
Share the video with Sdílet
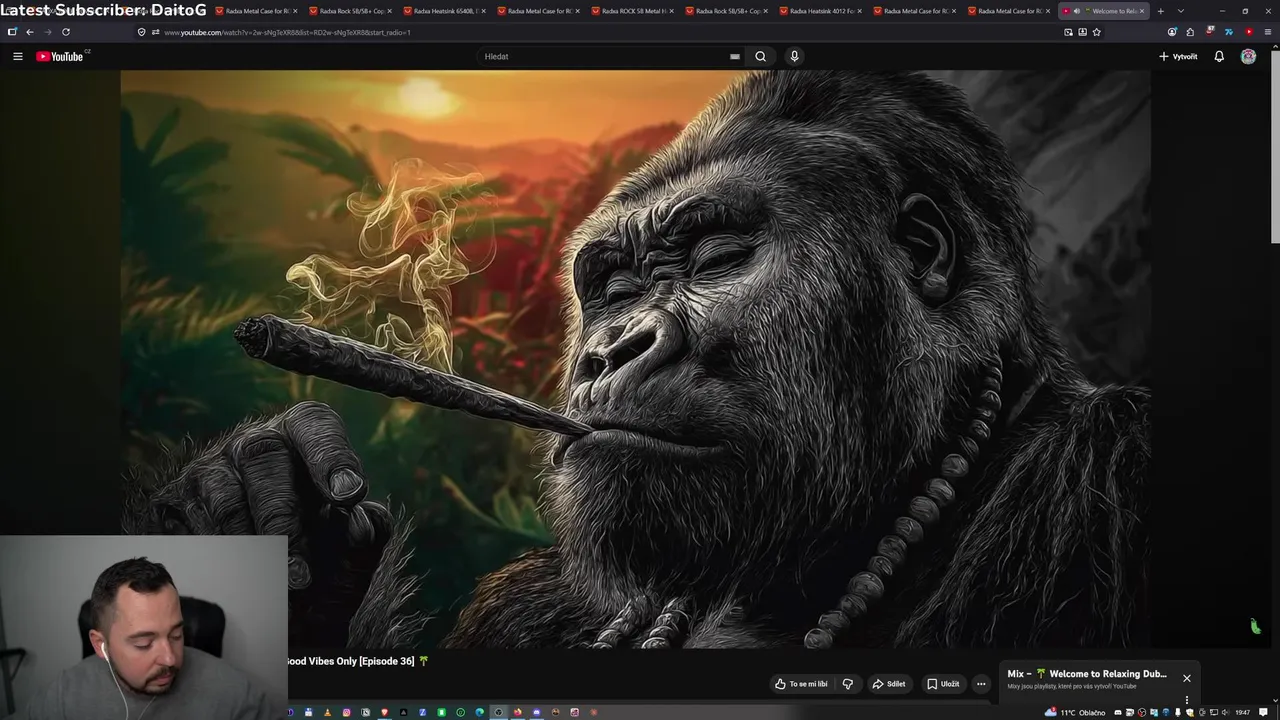tap(888, 684)
